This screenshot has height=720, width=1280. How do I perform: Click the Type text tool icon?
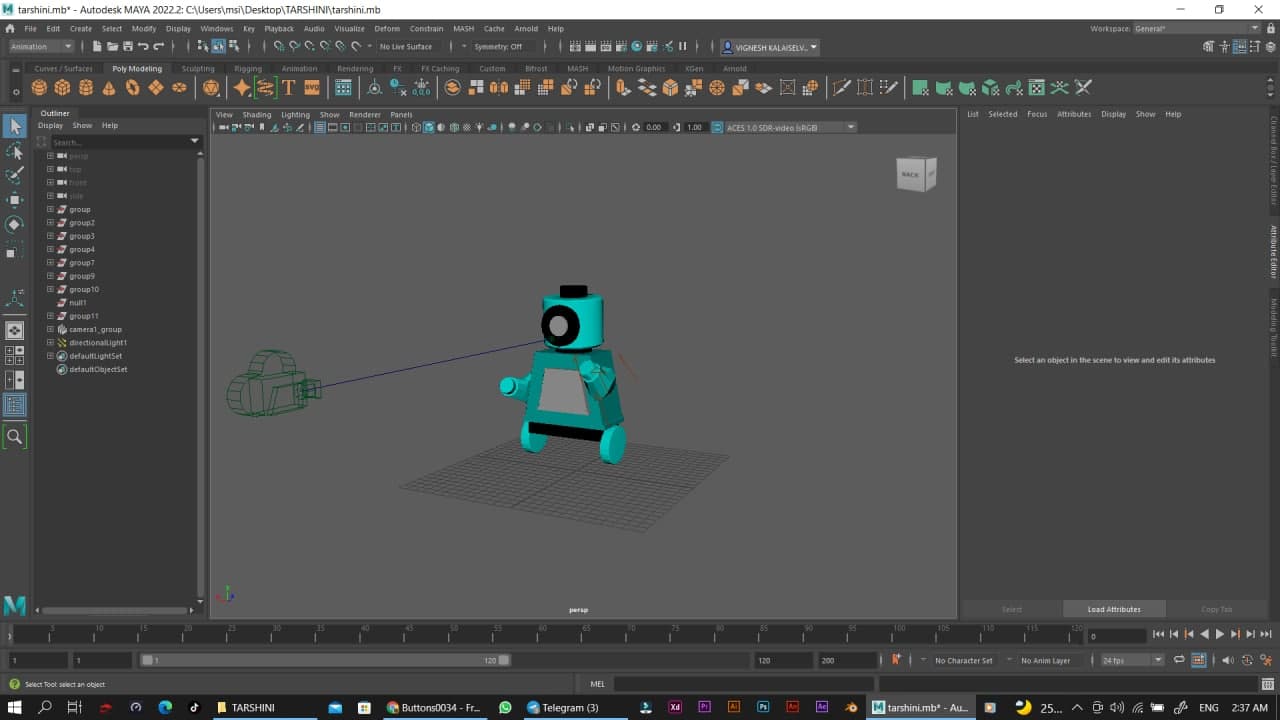289,88
